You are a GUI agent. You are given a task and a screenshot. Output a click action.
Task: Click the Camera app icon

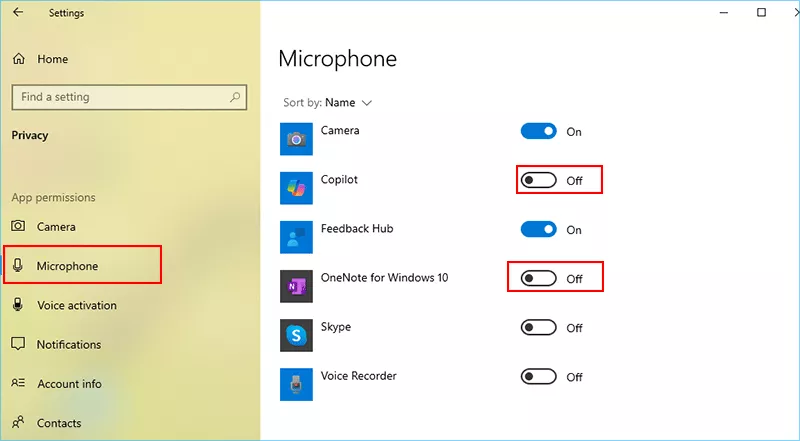296,138
